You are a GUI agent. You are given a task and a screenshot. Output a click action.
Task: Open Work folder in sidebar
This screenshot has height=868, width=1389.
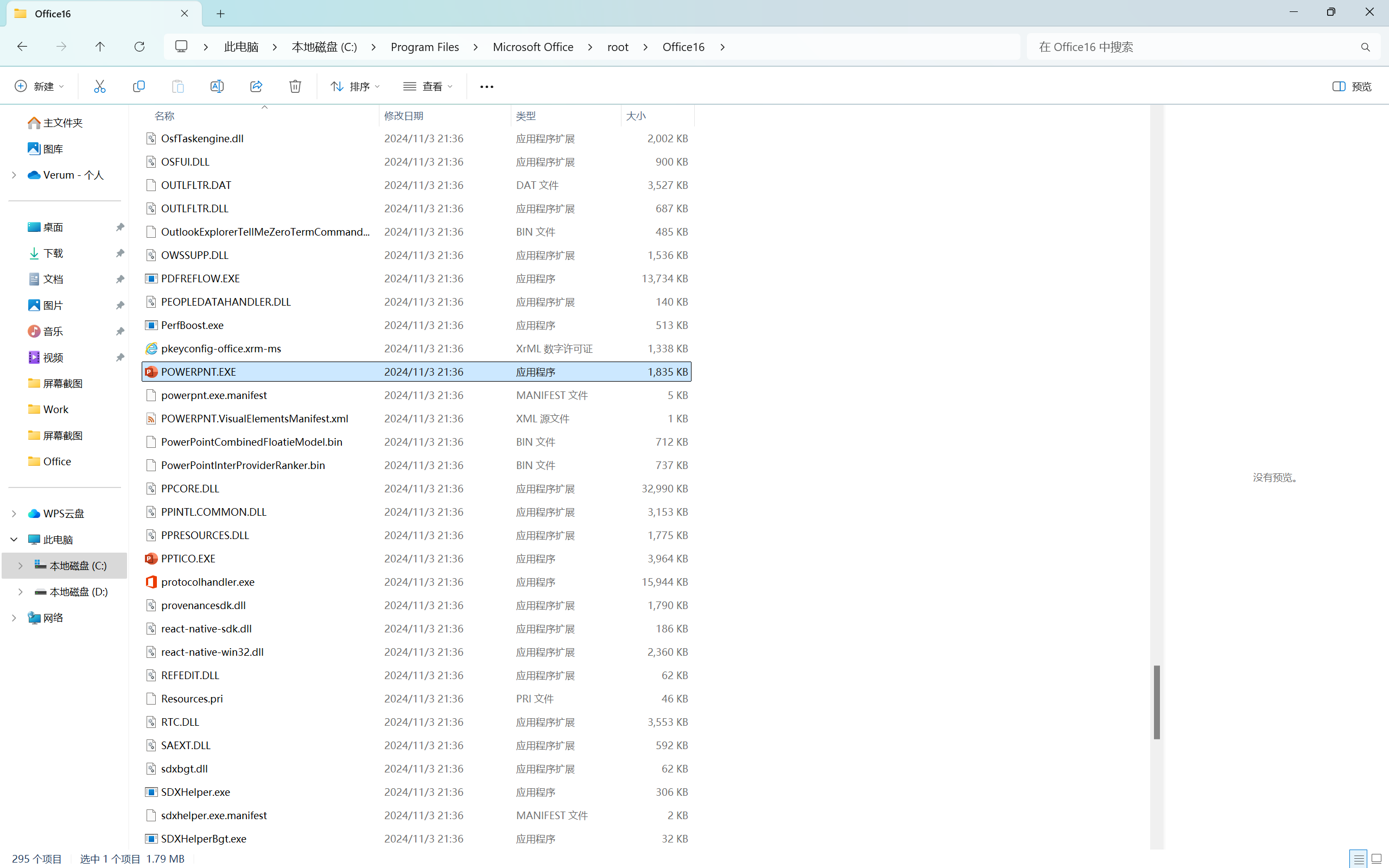pyautogui.click(x=48, y=409)
